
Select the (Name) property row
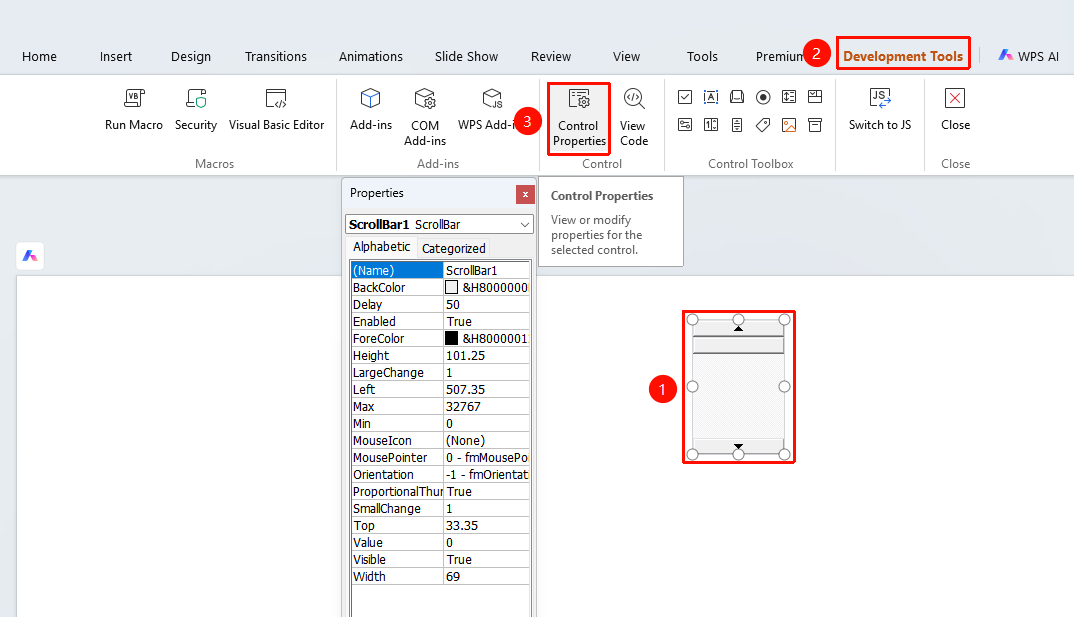point(440,270)
